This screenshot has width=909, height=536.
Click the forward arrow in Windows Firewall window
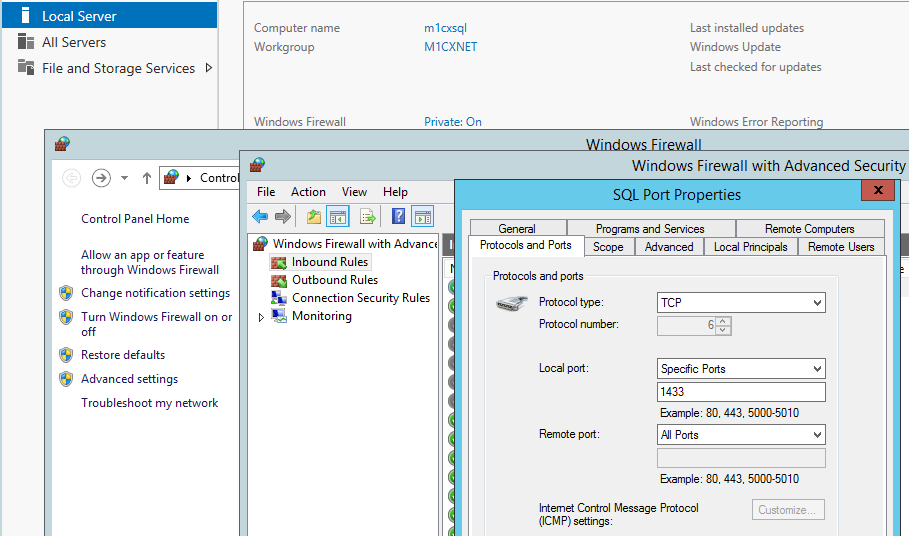click(x=101, y=177)
